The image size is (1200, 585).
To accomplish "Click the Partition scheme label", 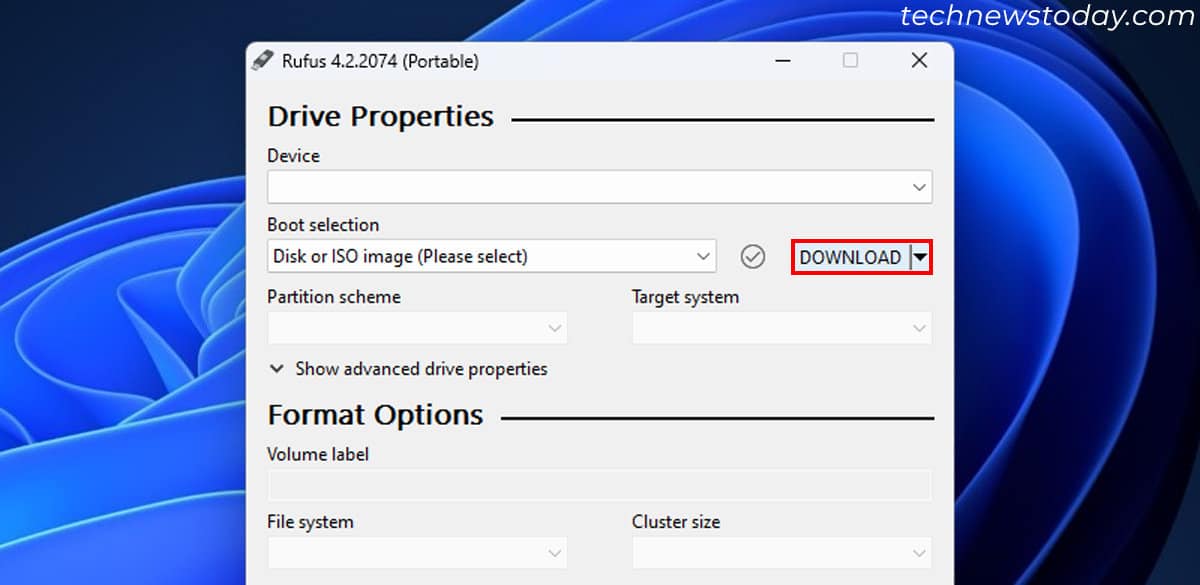I will click(334, 297).
